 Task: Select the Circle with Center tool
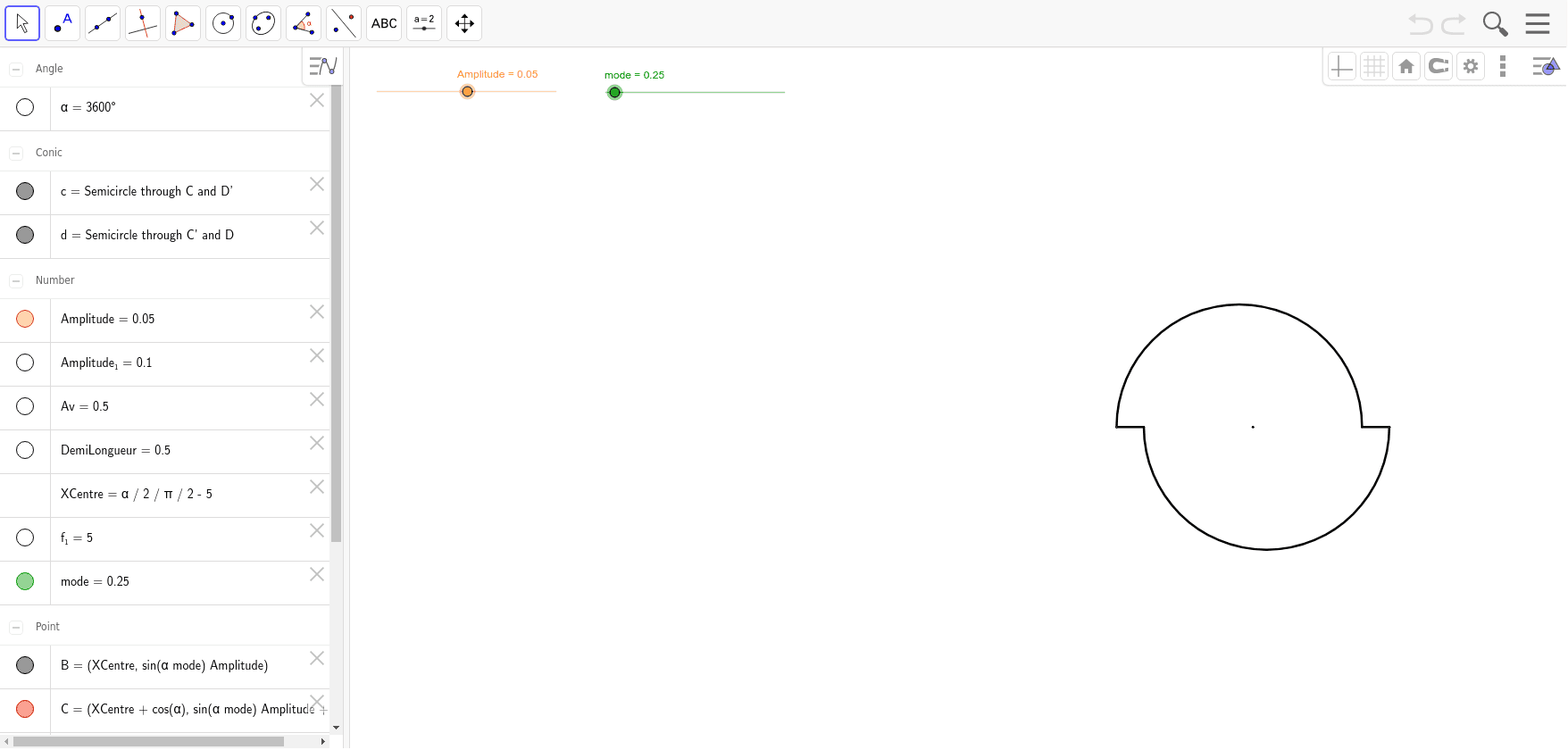pos(223,23)
